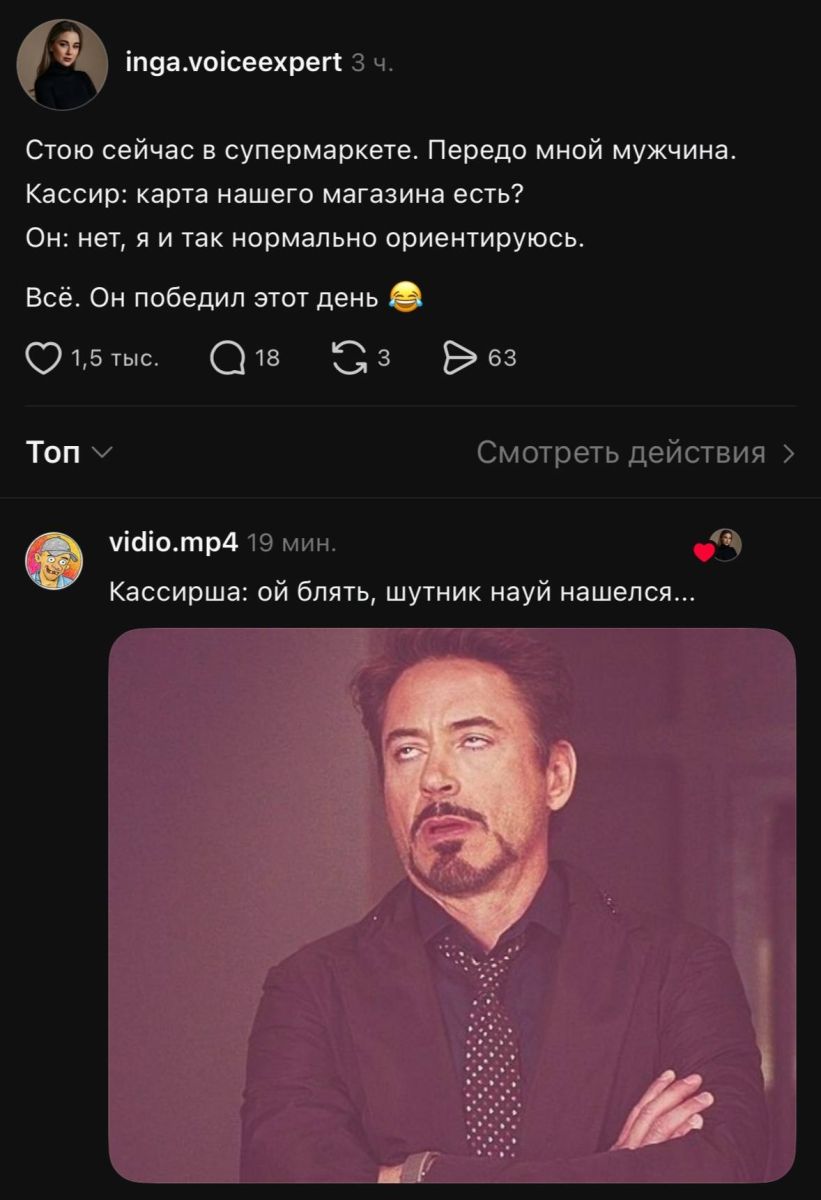
Task: Open inga.voiceexpert's profile photo
Action: [62, 65]
